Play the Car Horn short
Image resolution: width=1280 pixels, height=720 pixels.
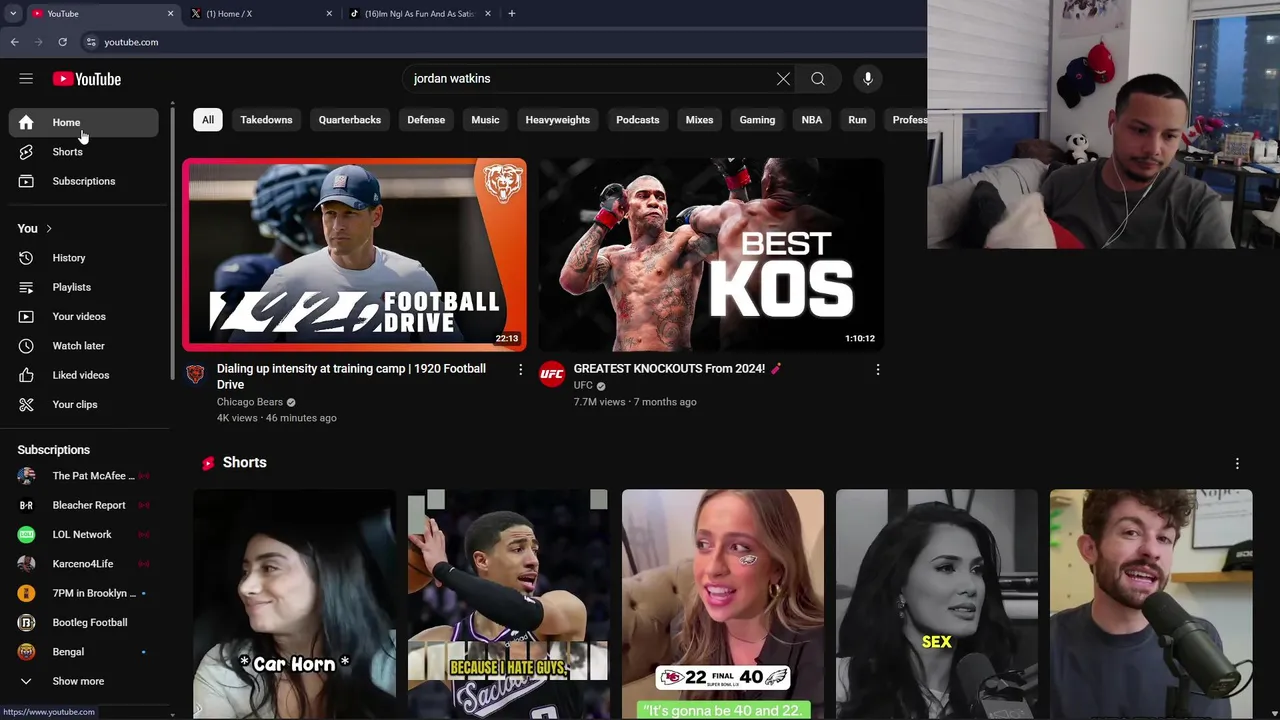coord(294,604)
